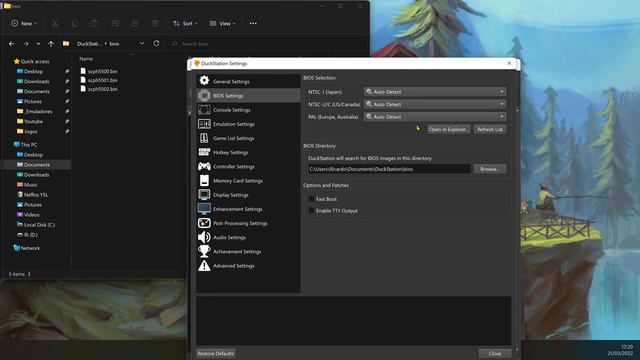Select BIOS Settings chip icon
The image size is (640, 360).
coord(204,96)
